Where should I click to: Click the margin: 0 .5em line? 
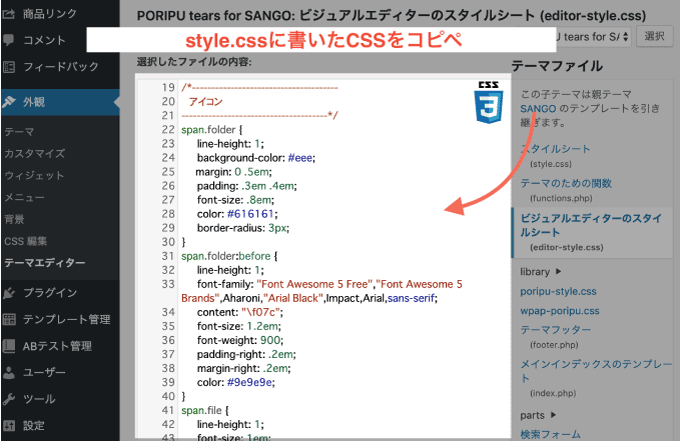point(234,172)
